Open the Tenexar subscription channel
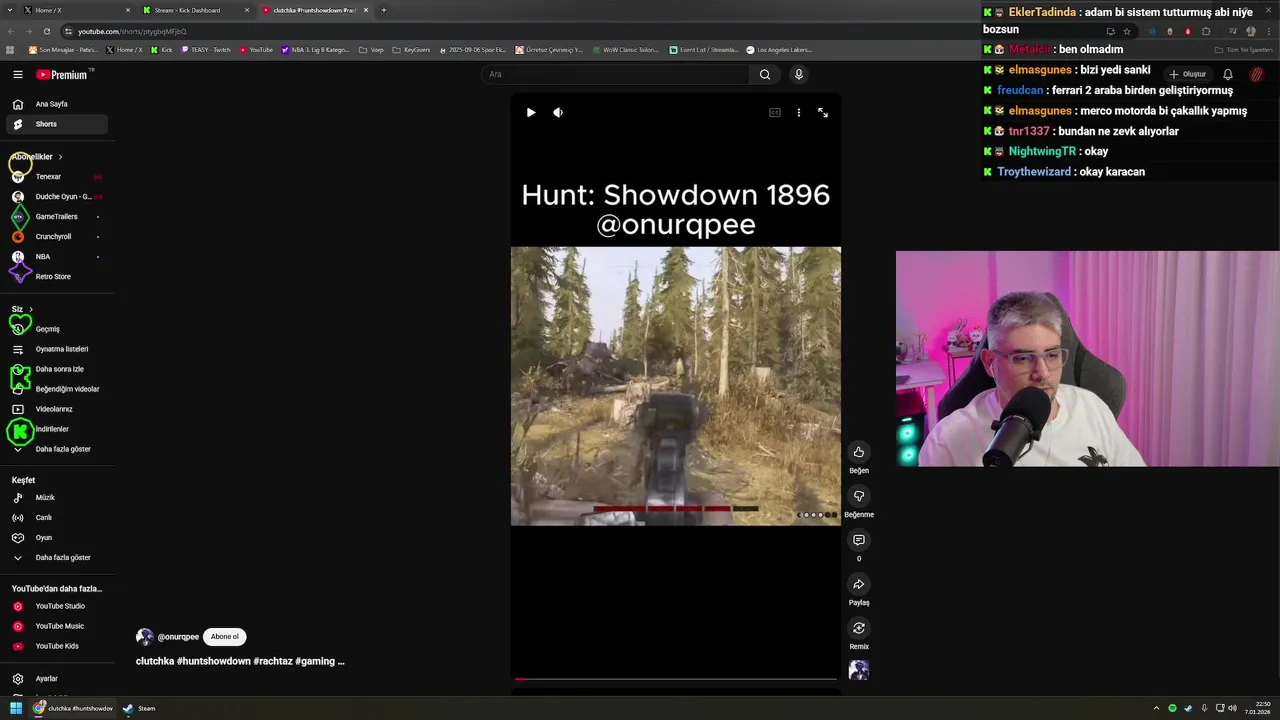This screenshot has height=720, width=1280. click(56, 177)
